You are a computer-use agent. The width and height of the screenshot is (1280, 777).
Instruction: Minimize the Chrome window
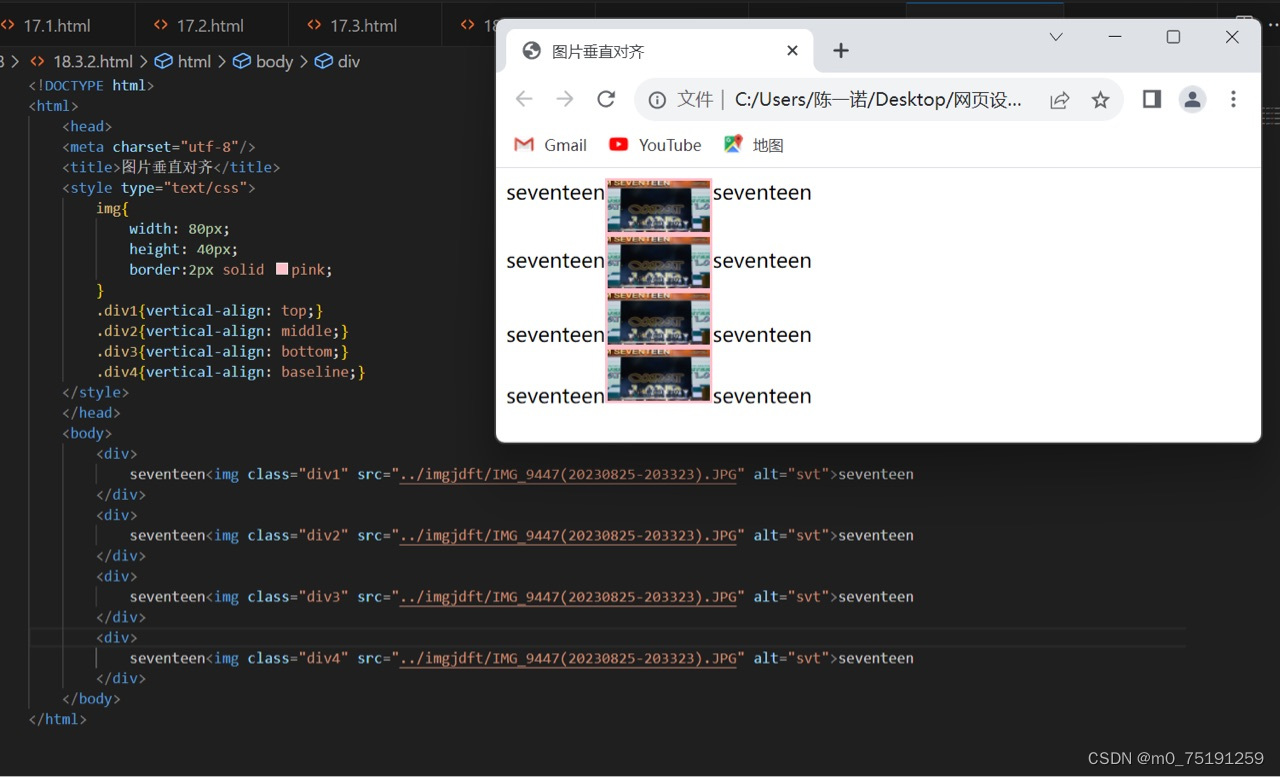coord(1115,37)
